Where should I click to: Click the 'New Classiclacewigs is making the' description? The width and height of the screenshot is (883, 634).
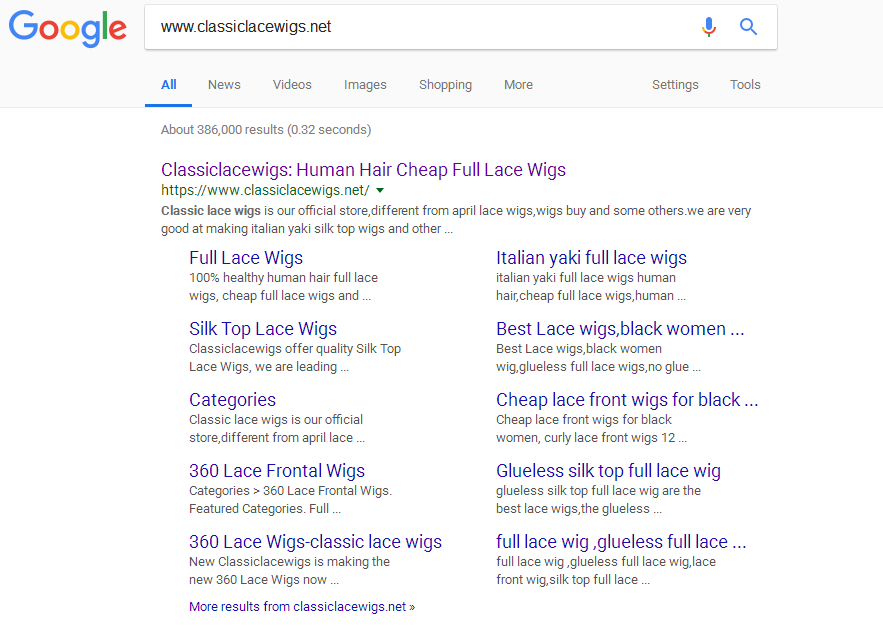(x=289, y=570)
